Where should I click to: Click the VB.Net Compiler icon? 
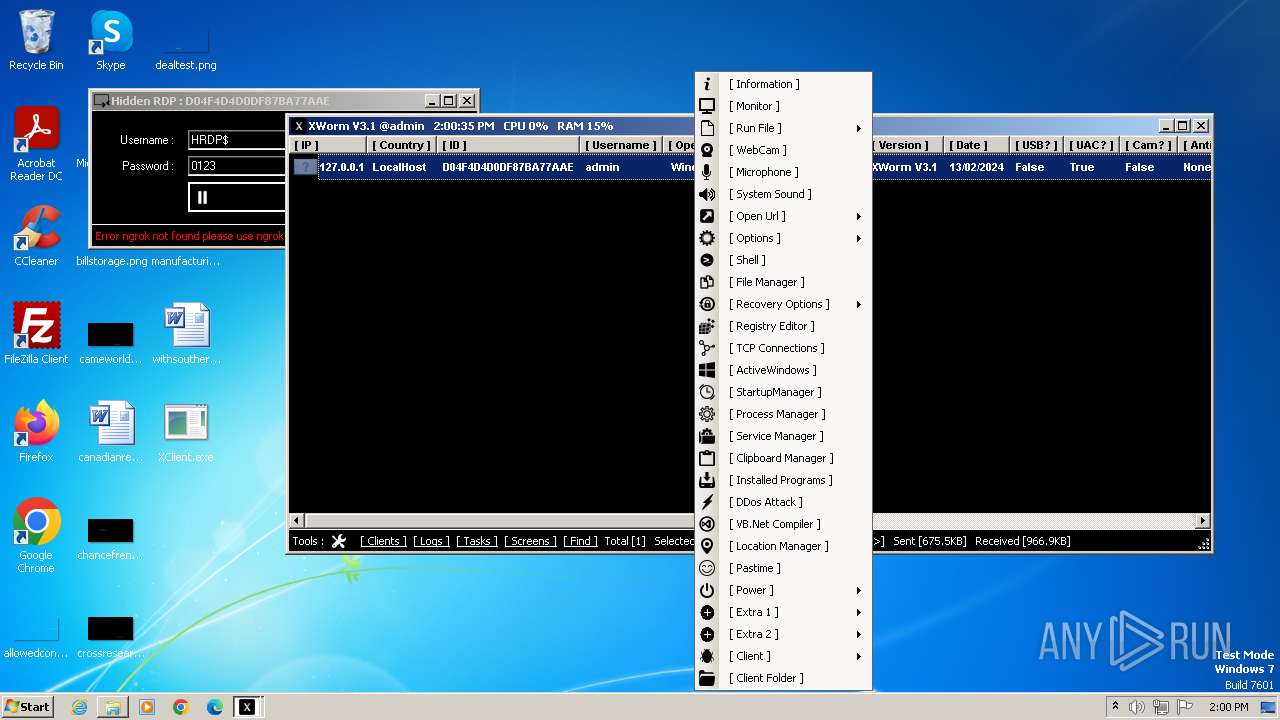[x=707, y=524]
